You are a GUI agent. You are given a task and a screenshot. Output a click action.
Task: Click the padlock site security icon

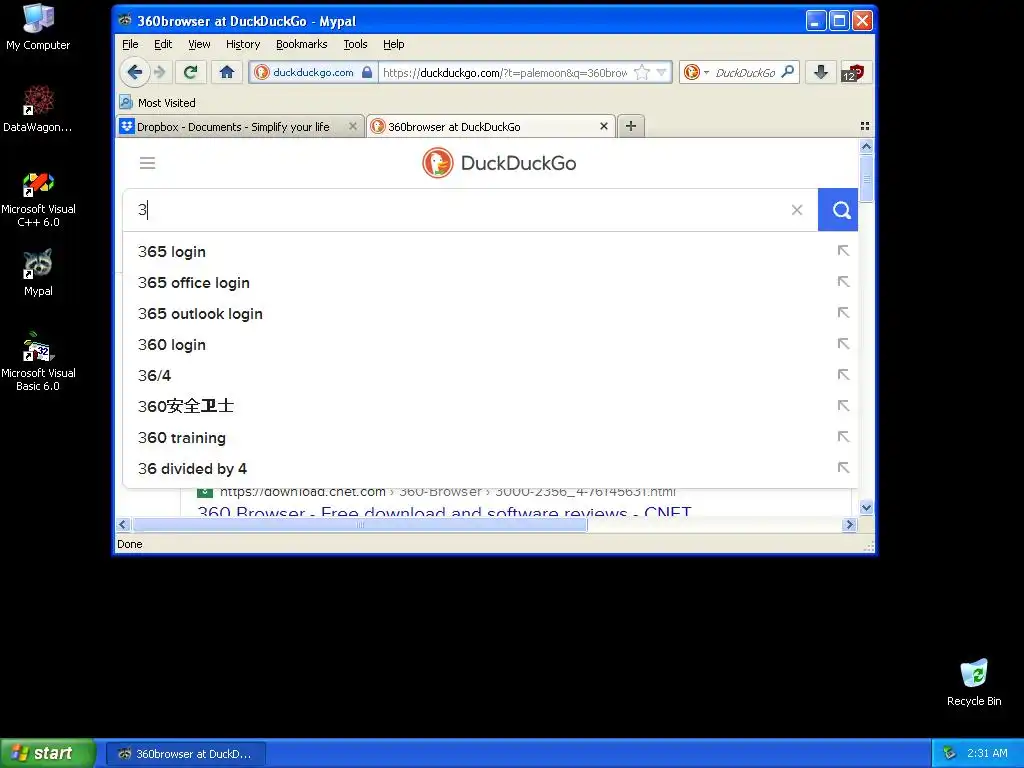tap(367, 72)
